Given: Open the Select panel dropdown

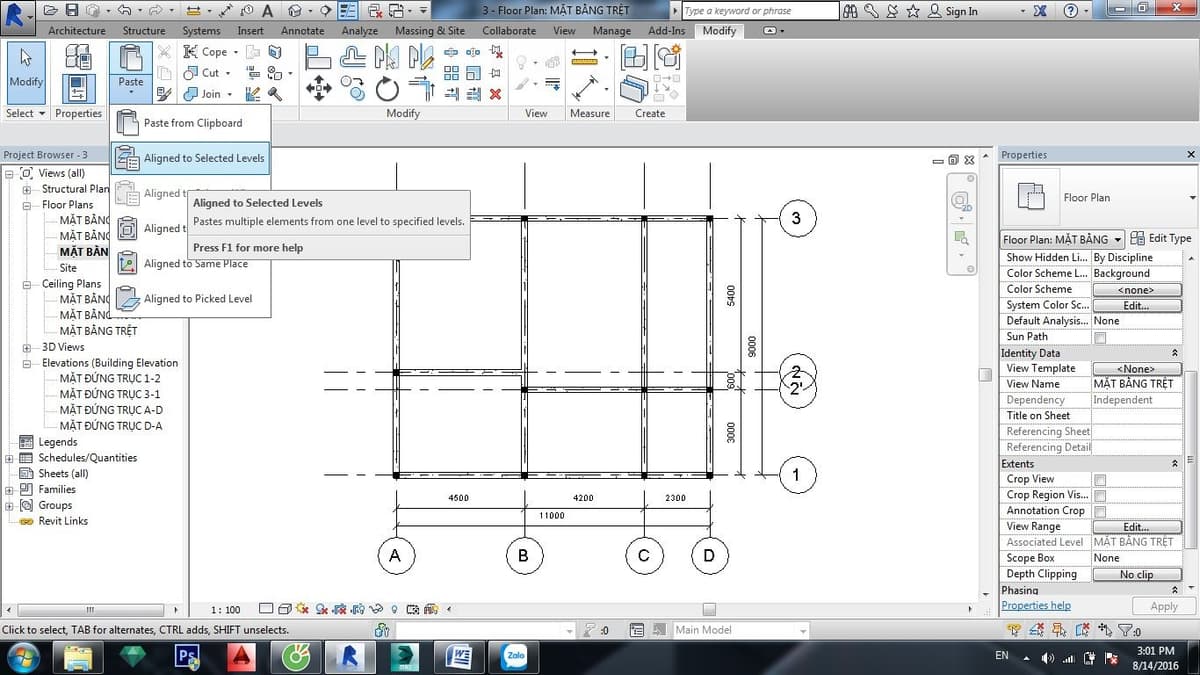Looking at the screenshot, I should tap(25, 113).
